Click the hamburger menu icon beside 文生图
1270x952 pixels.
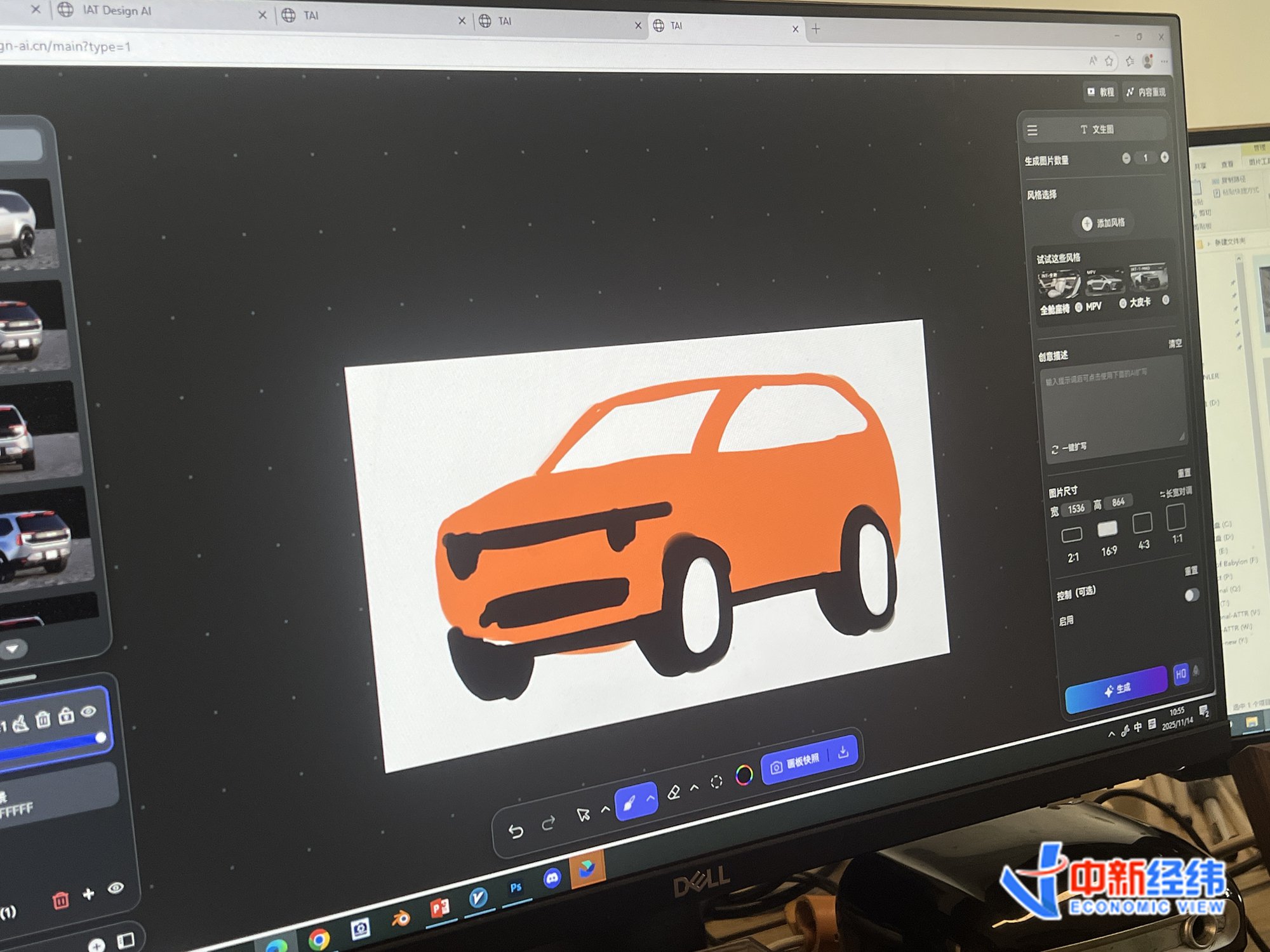point(1033,130)
